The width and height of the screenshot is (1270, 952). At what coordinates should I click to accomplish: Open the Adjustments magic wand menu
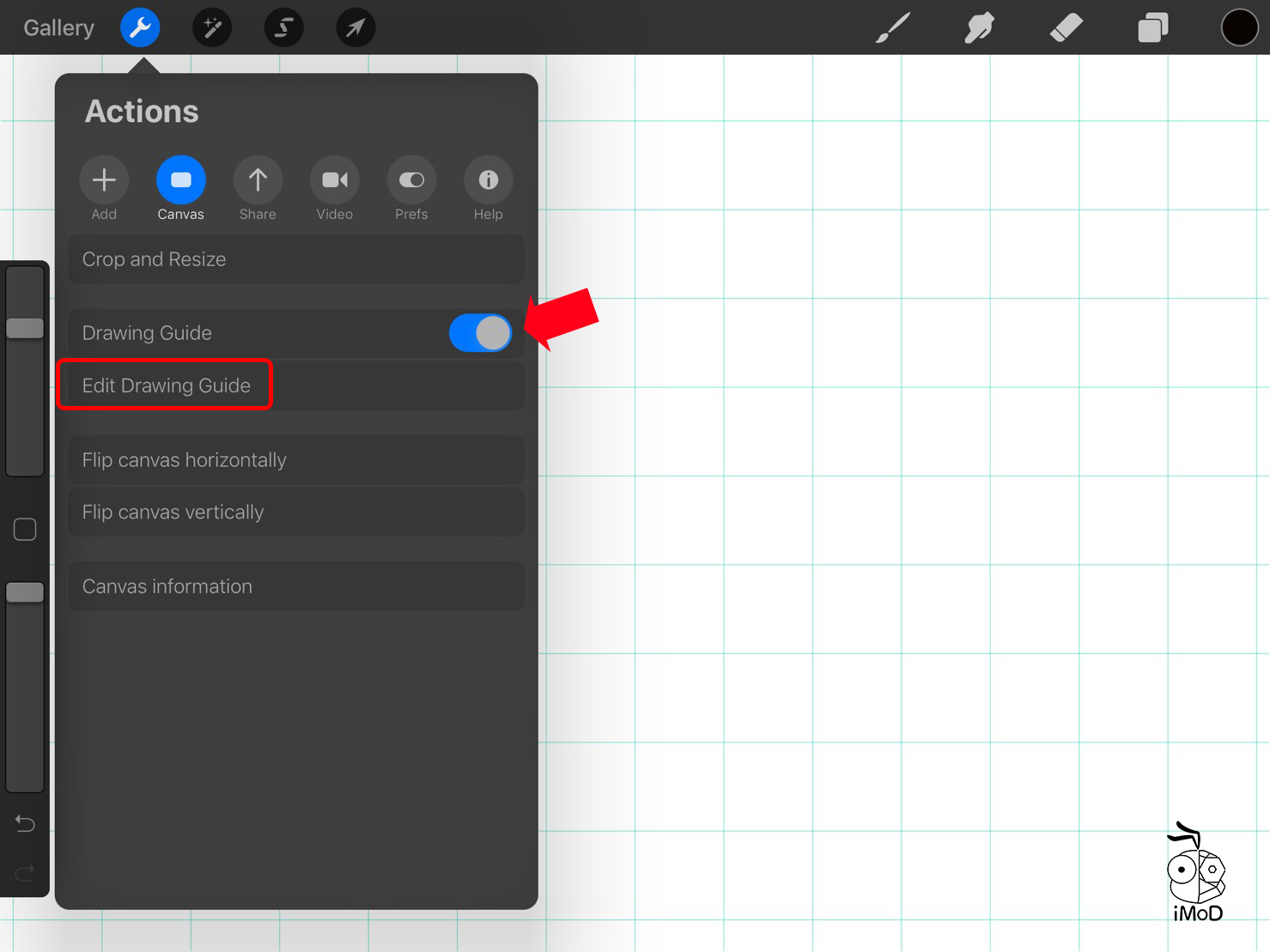click(x=212, y=27)
